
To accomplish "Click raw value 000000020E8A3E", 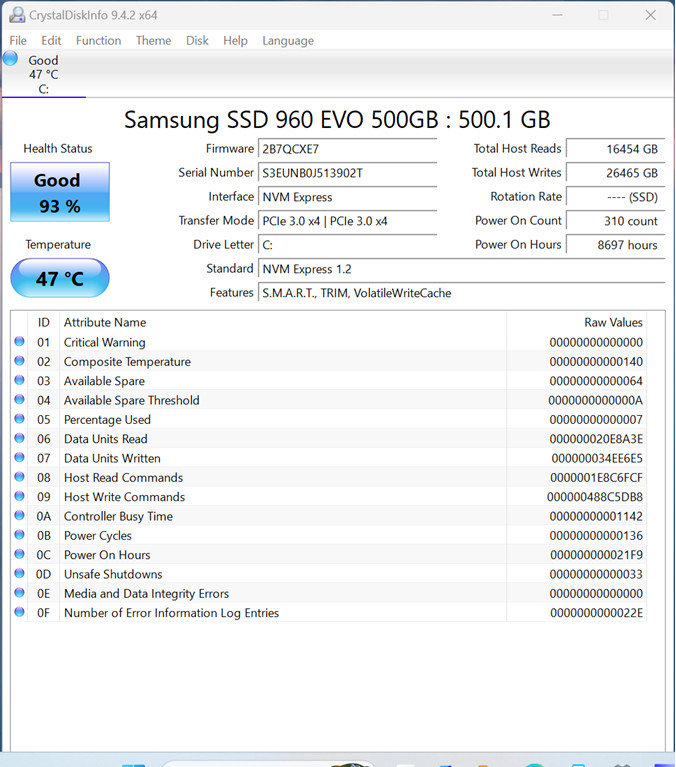I will pos(596,439).
